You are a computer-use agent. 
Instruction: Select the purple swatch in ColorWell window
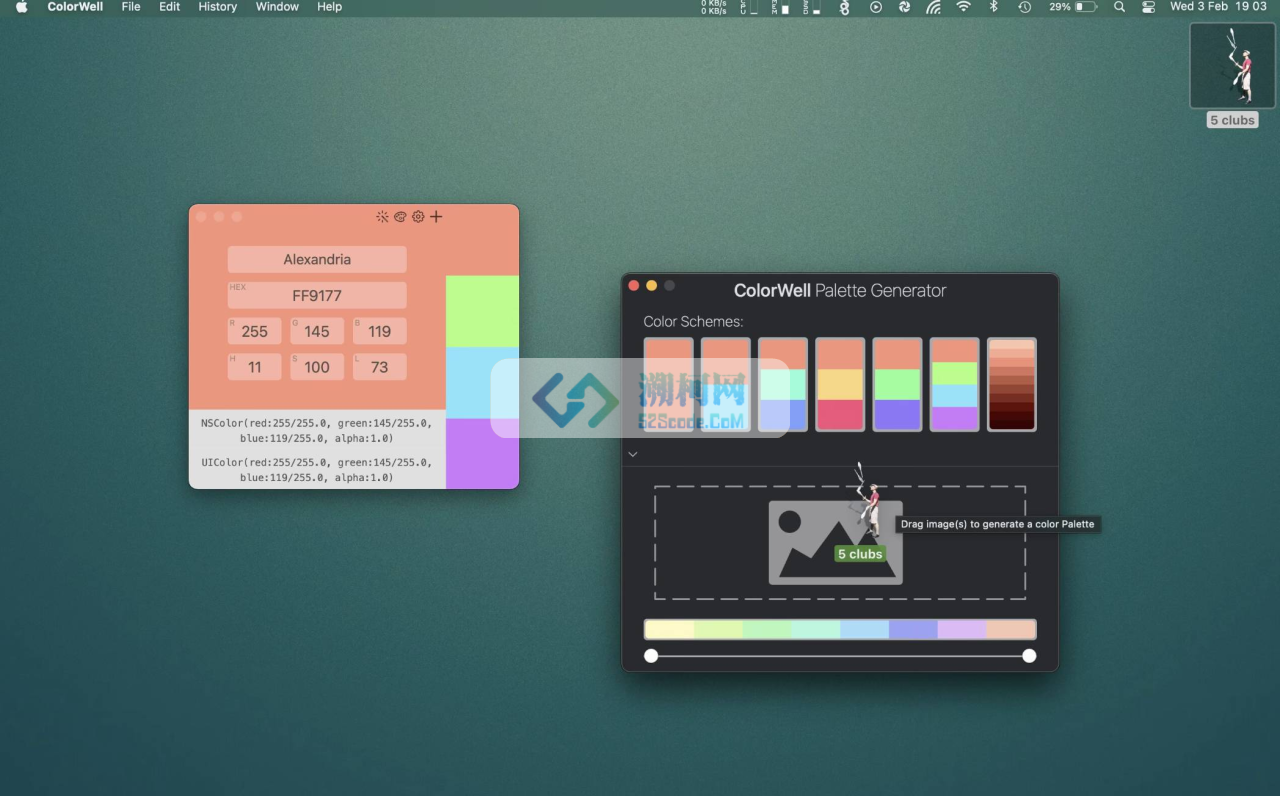[482, 454]
